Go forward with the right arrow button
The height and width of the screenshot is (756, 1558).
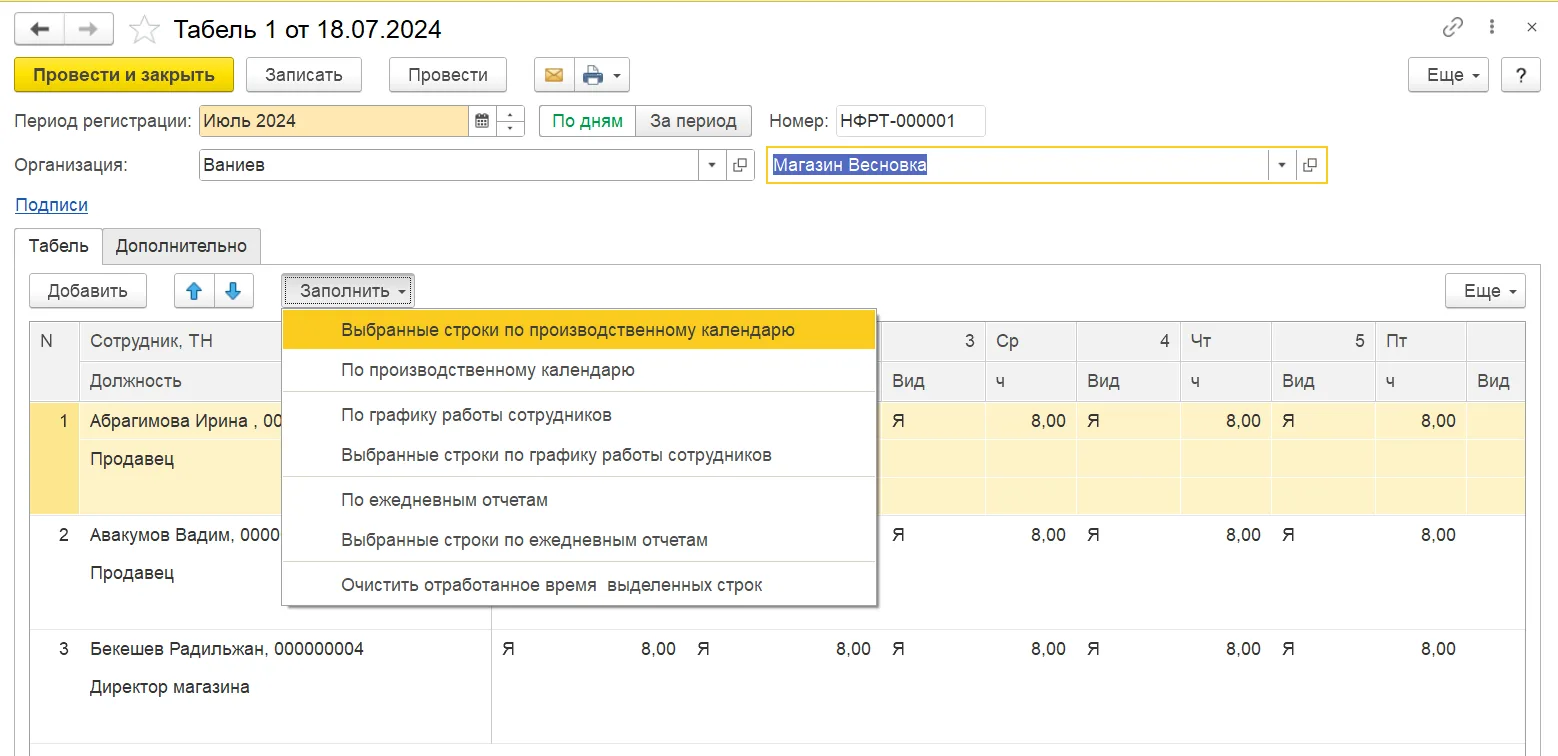point(89,29)
